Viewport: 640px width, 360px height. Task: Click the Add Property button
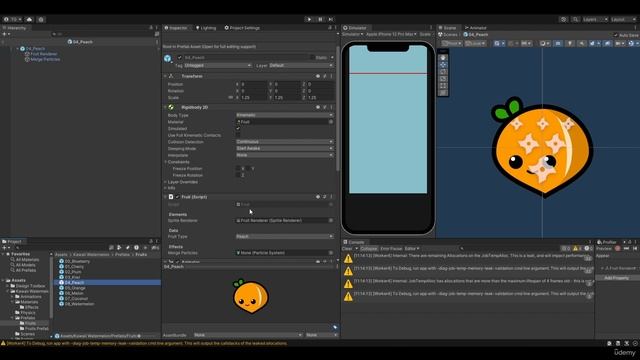616,278
